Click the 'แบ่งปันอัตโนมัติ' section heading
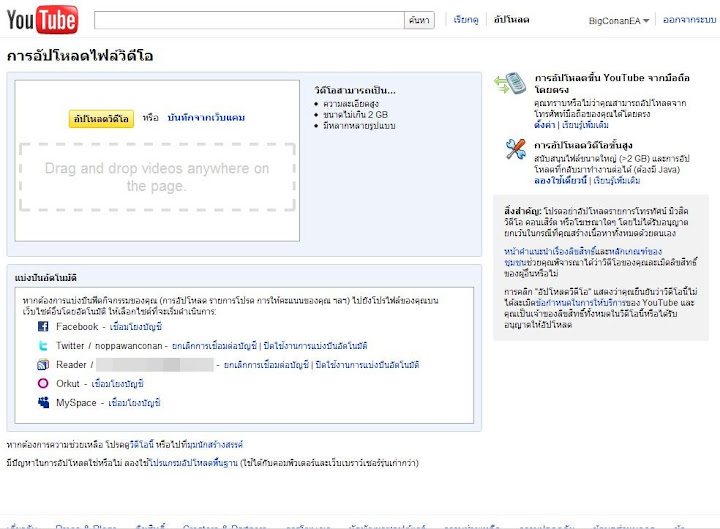This screenshot has height=529, width=720. point(45,278)
